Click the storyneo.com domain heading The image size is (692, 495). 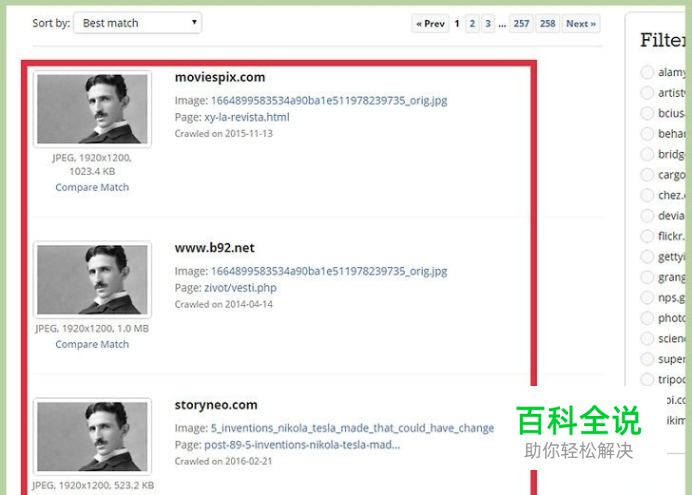tap(216, 405)
